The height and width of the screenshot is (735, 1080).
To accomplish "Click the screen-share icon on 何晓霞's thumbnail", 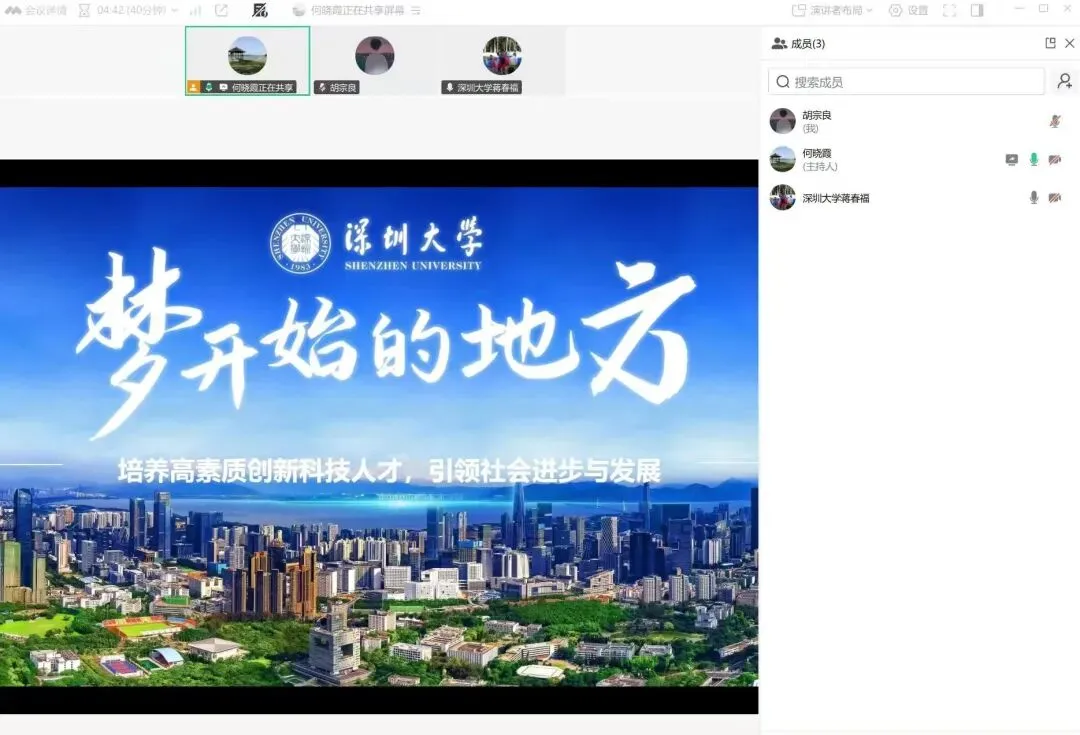I will (x=223, y=87).
